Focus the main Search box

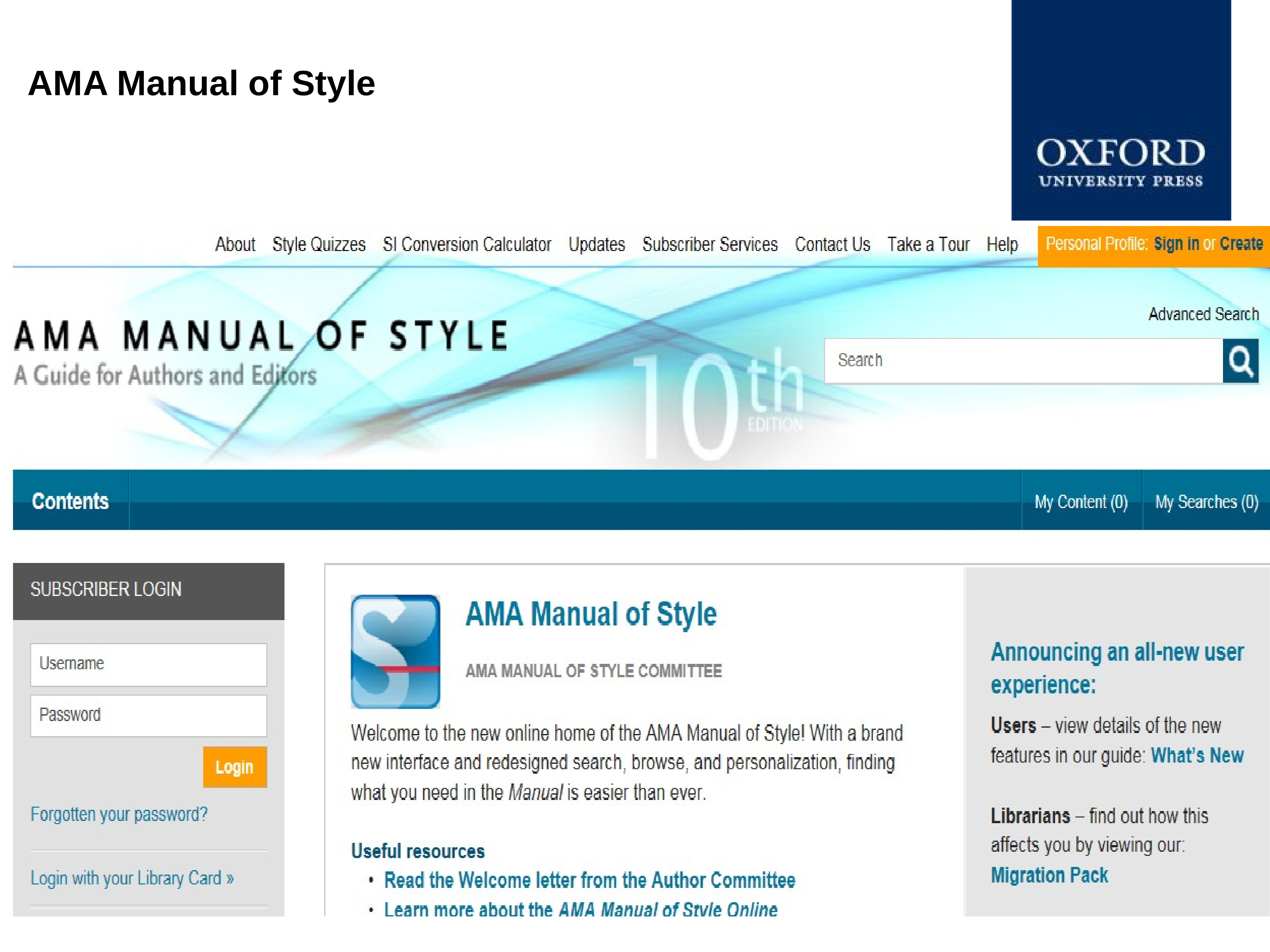1023,360
